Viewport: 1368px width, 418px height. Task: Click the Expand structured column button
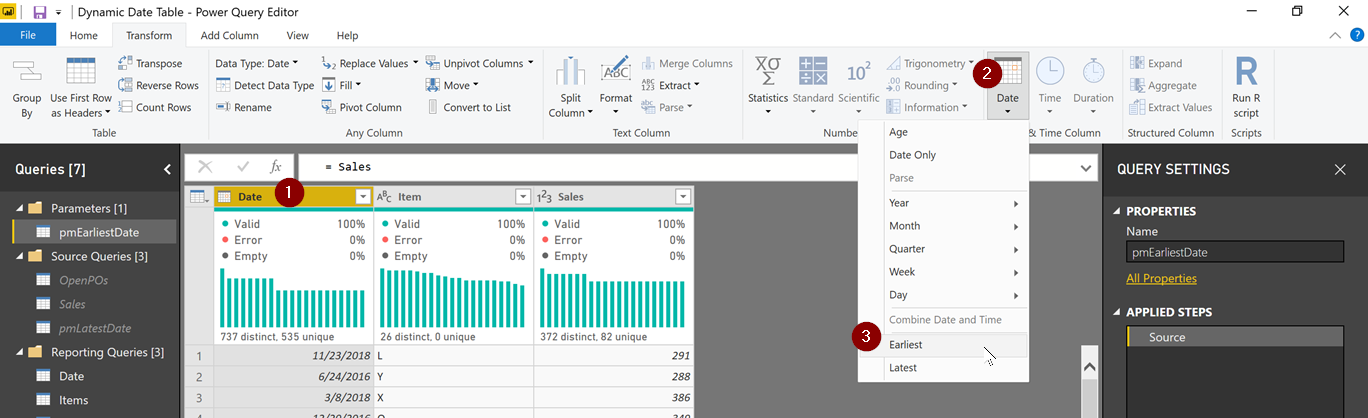[1156, 63]
